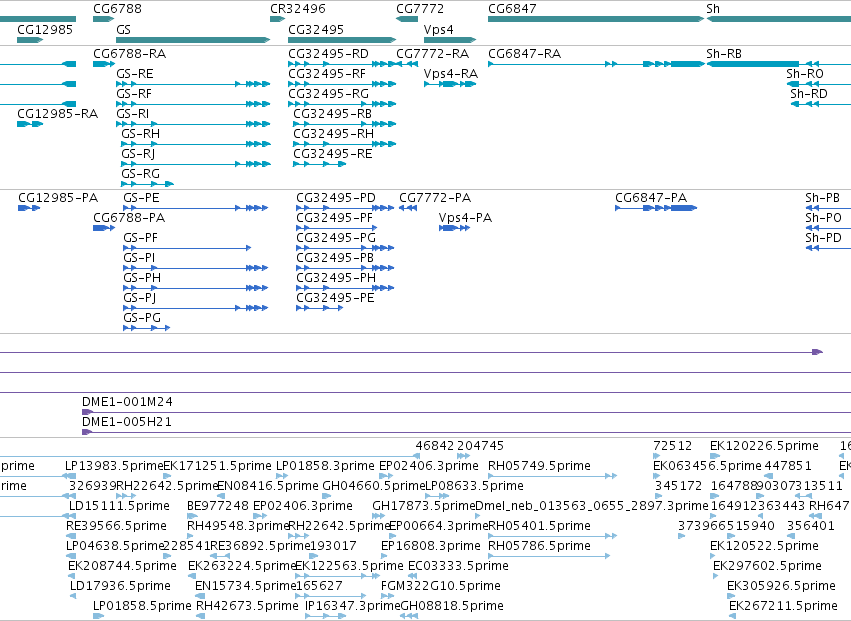Click the short GS-RG transcript

pos(148,184)
